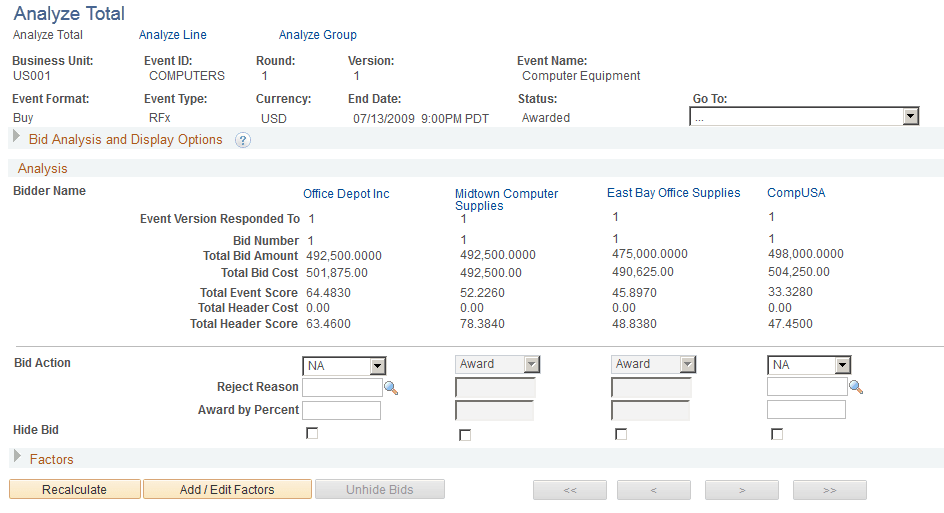Check Hide Bid for East Bay Office Supplies
The height and width of the screenshot is (513, 944).
pos(621,434)
